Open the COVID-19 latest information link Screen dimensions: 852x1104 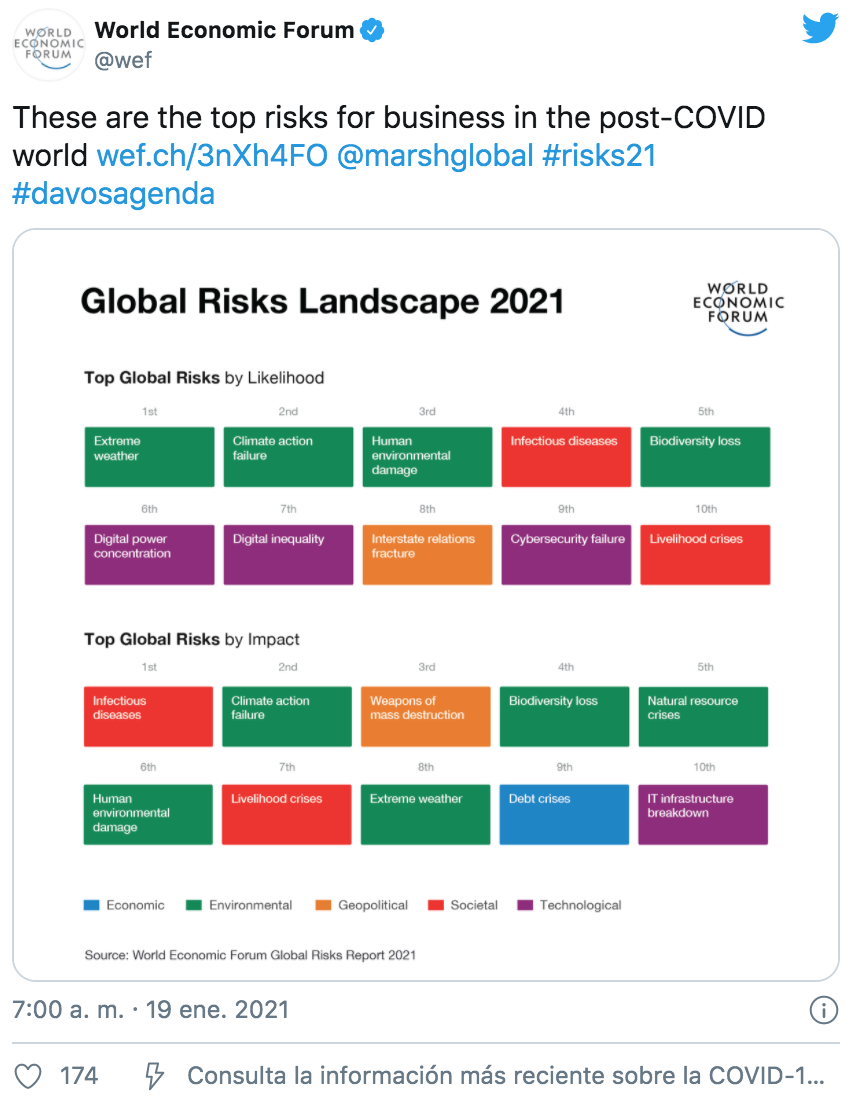coord(506,1076)
